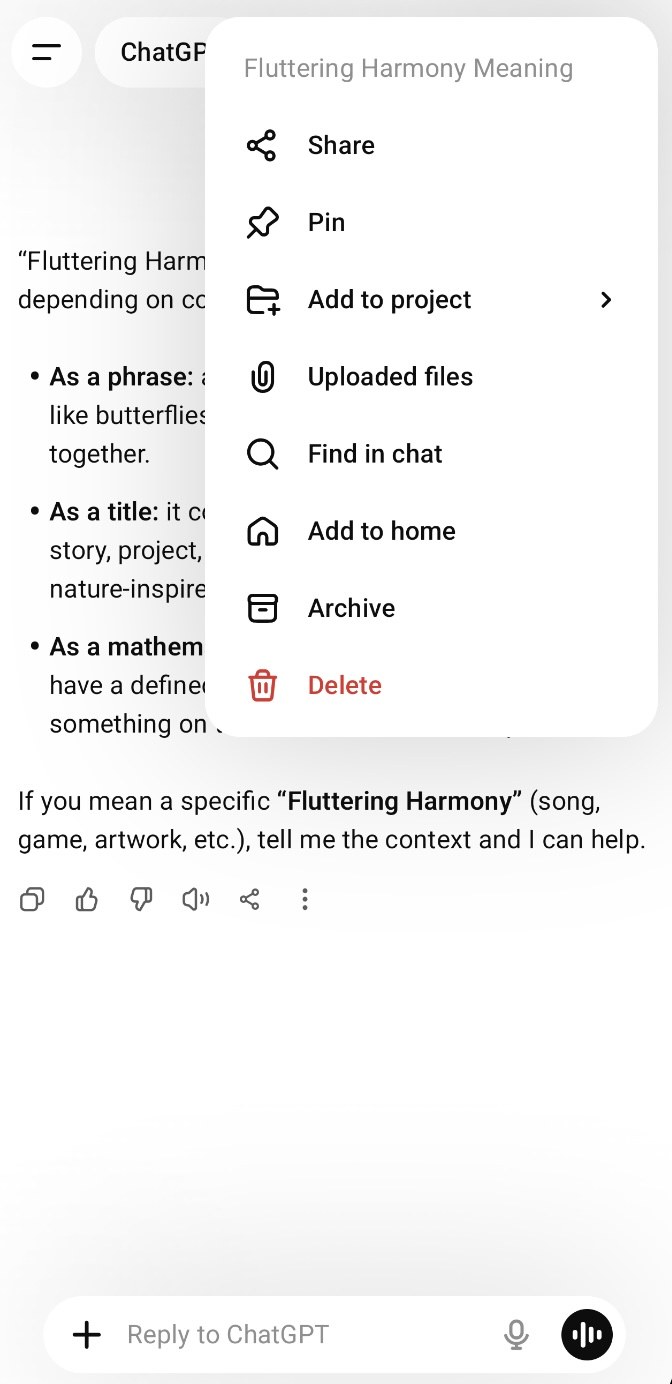Pin this chat with the pin icon
This screenshot has height=1384, width=672.
[261, 223]
